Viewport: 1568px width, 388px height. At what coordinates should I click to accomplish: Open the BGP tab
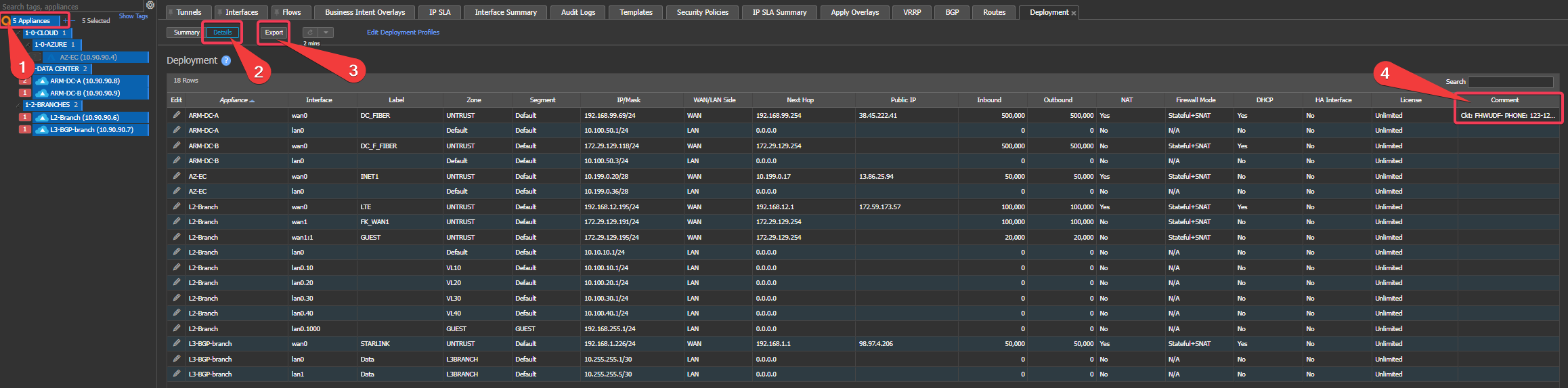click(952, 12)
